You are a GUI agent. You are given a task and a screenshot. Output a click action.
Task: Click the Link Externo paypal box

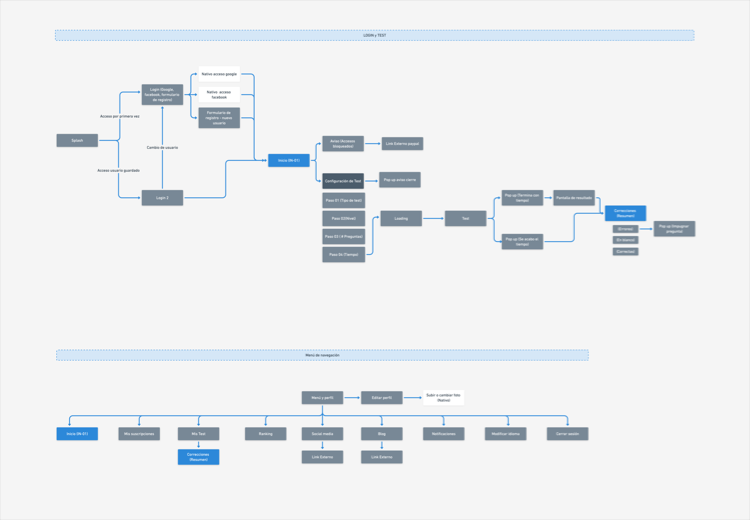click(x=401, y=144)
